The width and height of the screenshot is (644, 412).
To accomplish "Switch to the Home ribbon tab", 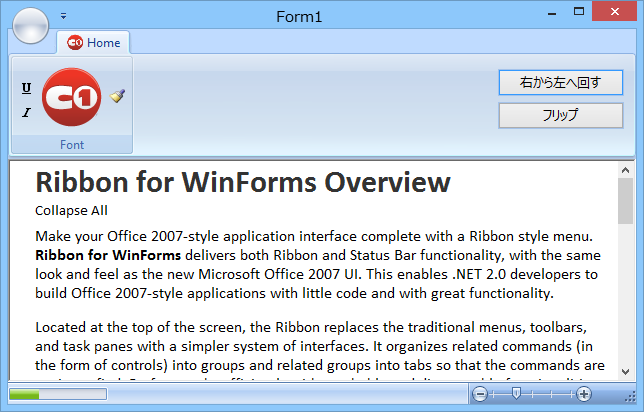I will pos(94,43).
